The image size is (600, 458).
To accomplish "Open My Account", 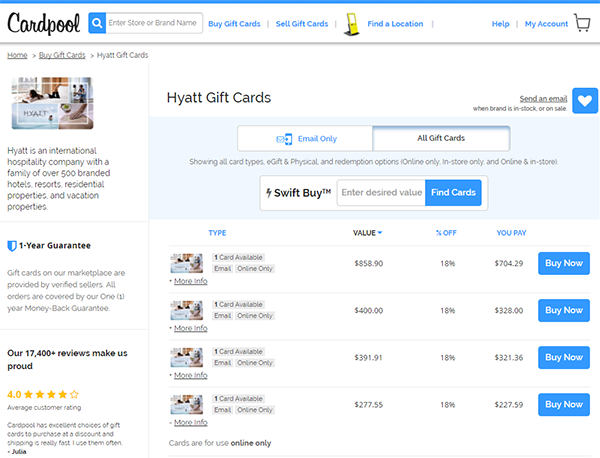I will pyautogui.click(x=546, y=24).
